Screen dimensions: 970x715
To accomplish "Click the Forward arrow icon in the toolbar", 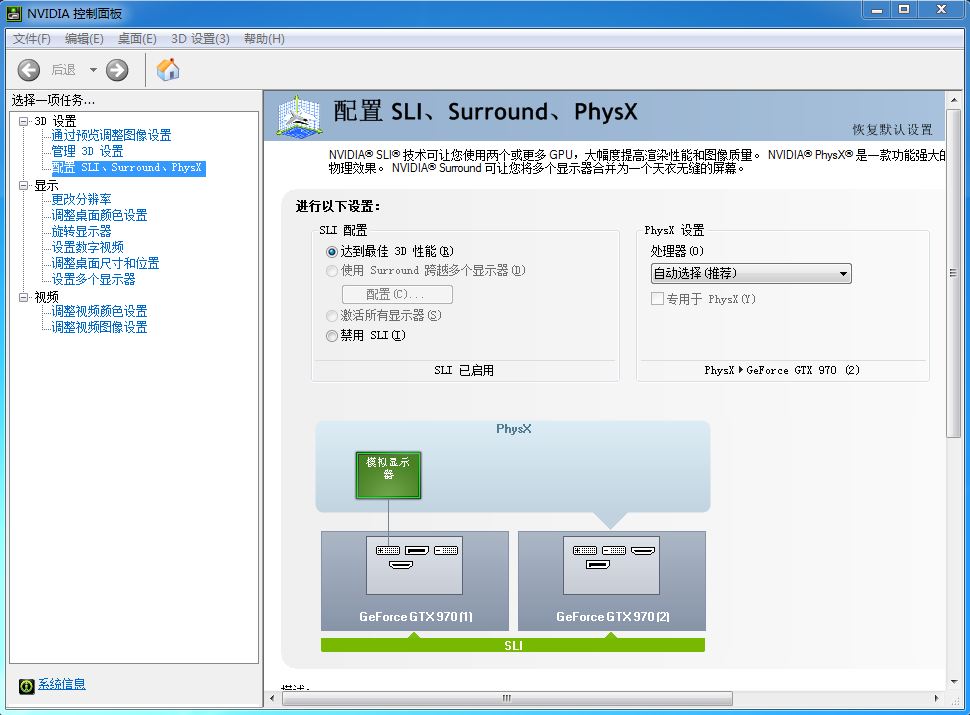I will pyautogui.click(x=117, y=70).
